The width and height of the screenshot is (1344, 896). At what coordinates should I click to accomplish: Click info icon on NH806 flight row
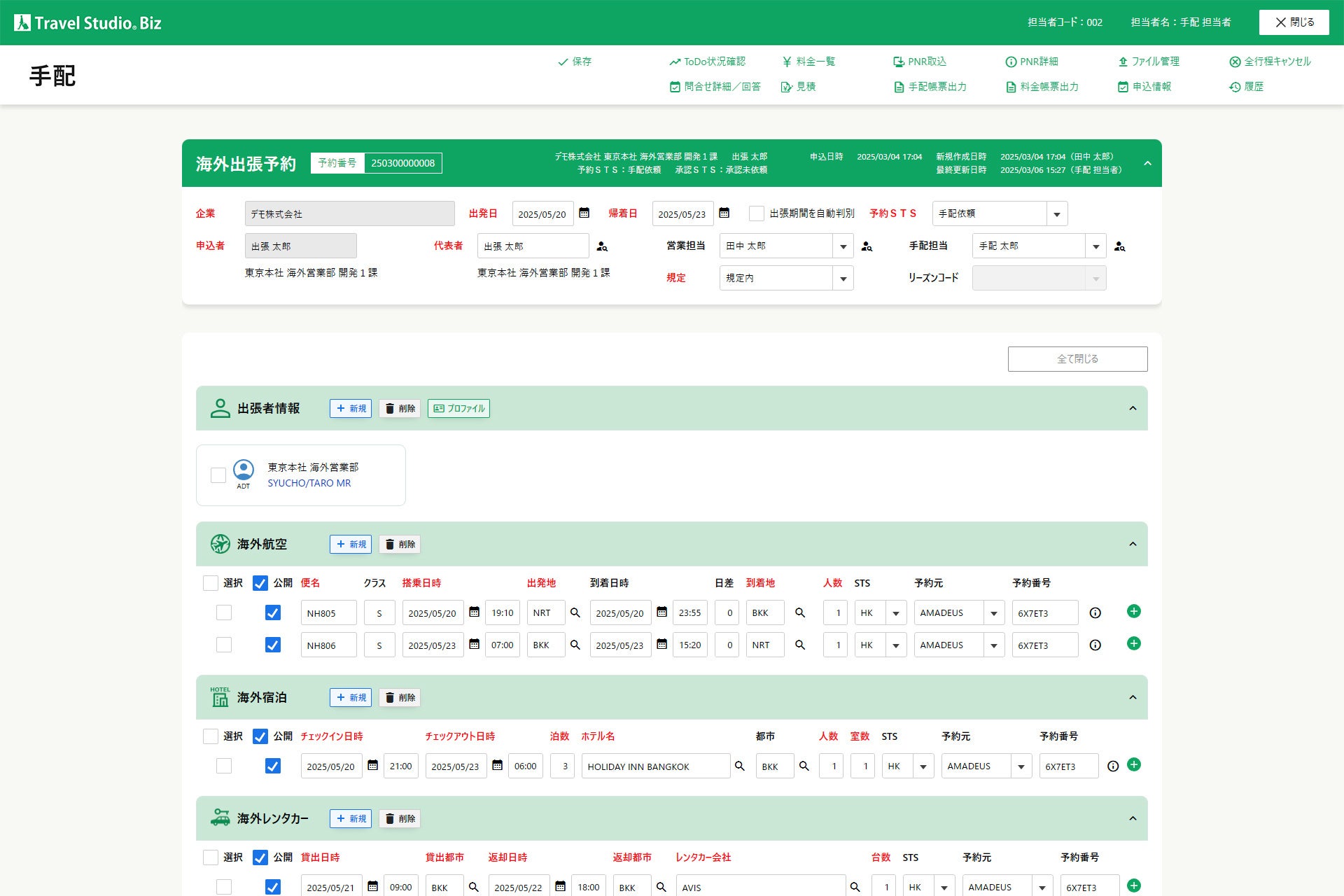click(1095, 645)
